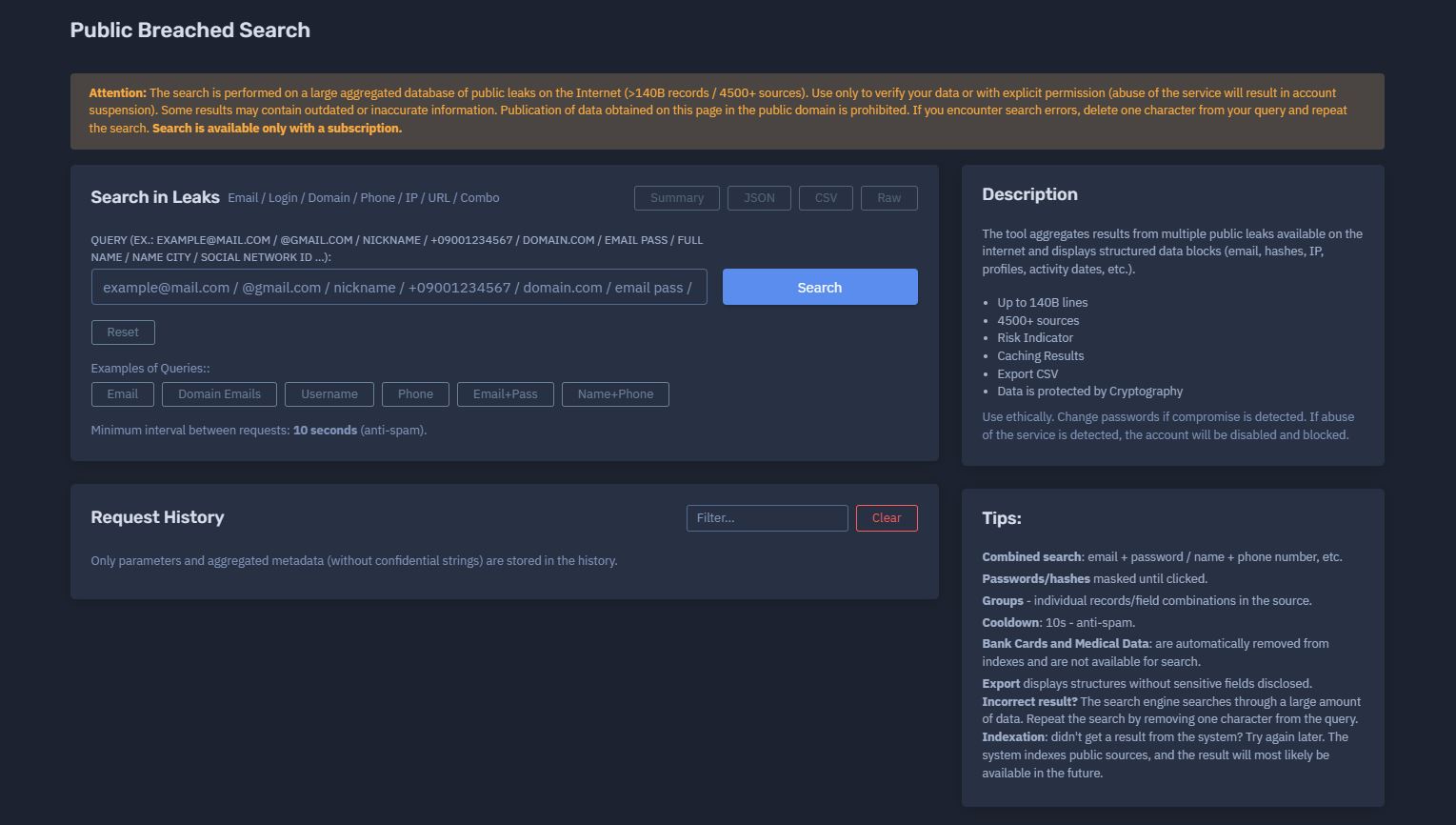Viewport: 1456px width, 825px height.
Task: Click the Public Breached Search page title
Action: (190, 30)
